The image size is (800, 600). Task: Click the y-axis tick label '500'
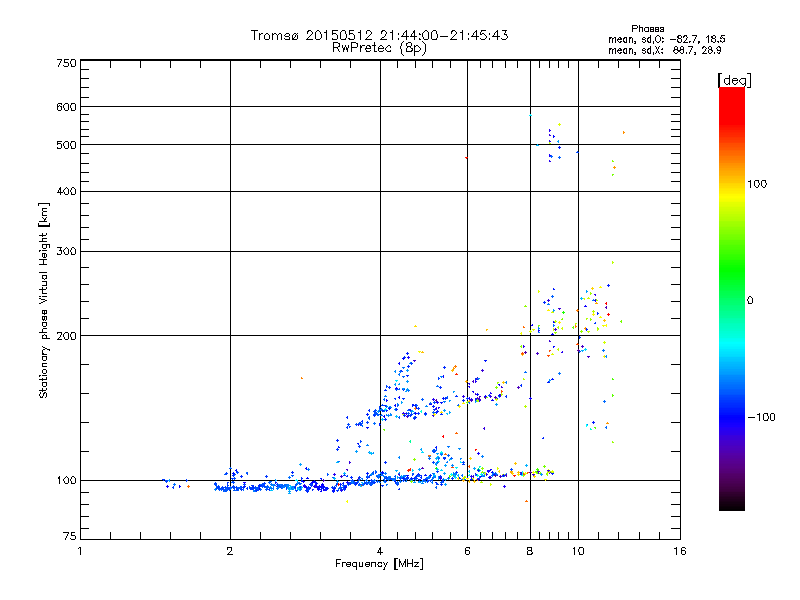point(66,145)
